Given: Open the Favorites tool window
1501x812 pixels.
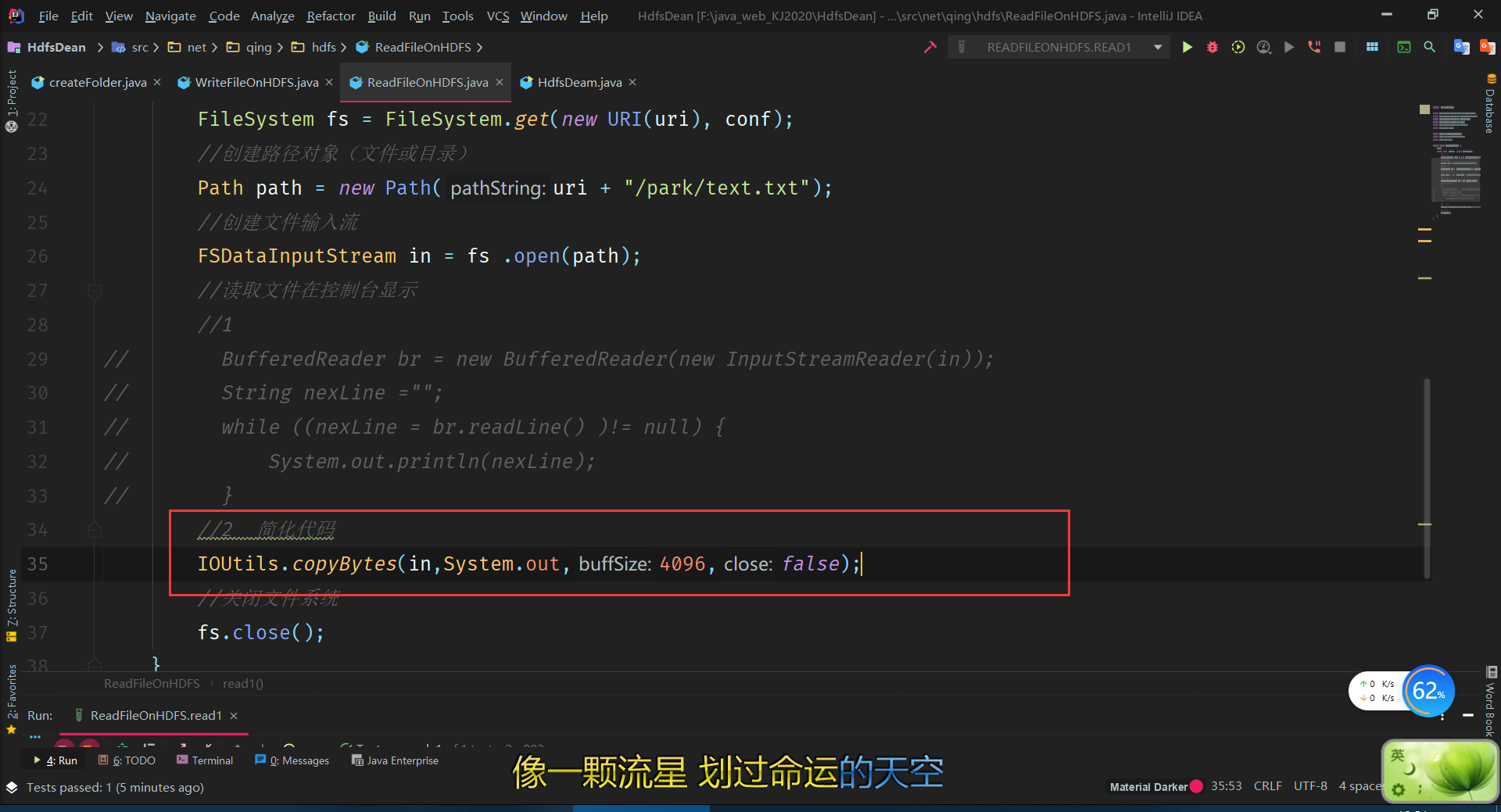Looking at the screenshot, I should click(x=11, y=699).
